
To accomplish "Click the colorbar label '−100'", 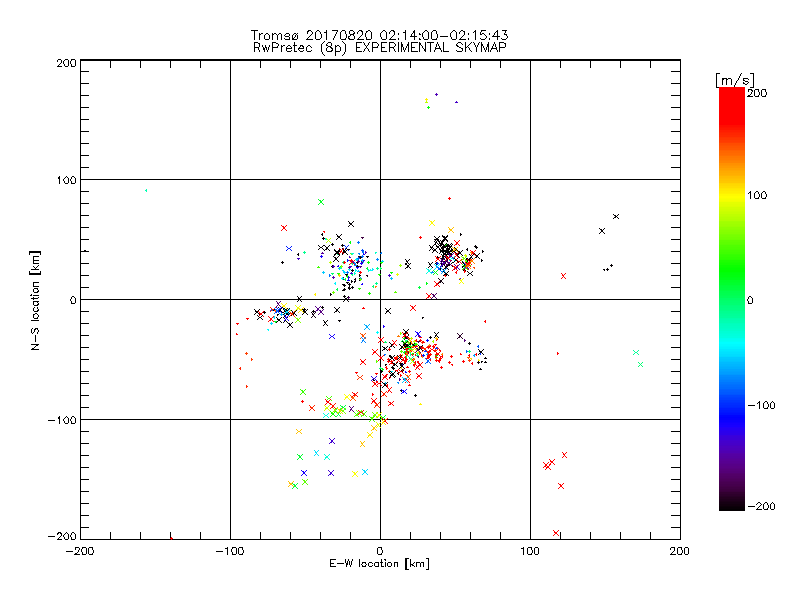I will coord(761,406).
